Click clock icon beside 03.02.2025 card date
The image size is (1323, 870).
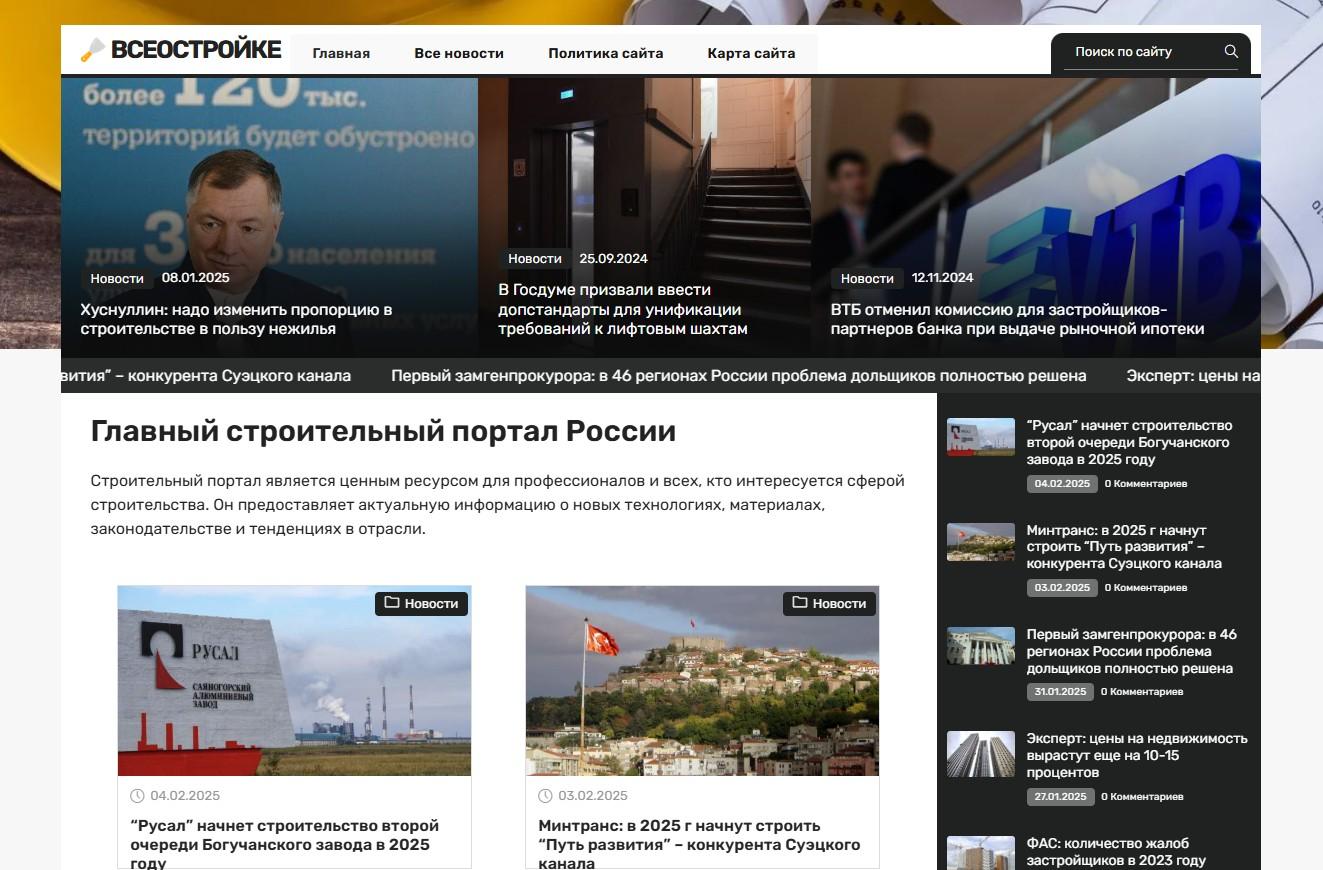point(545,796)
